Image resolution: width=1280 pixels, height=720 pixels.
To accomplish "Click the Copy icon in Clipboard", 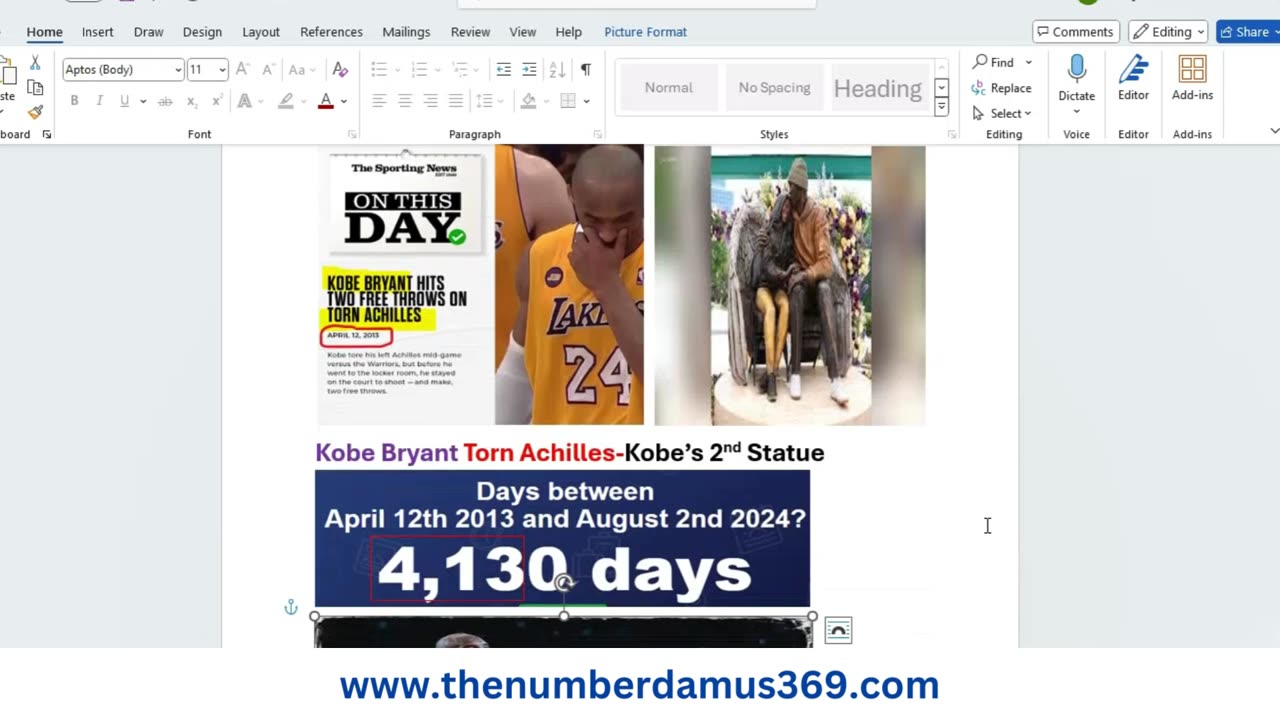I will (x=35, y=89).
